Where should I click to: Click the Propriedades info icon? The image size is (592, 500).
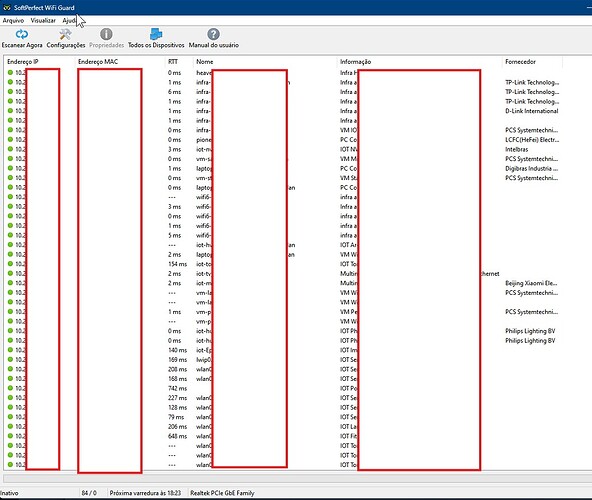(106, 34)
